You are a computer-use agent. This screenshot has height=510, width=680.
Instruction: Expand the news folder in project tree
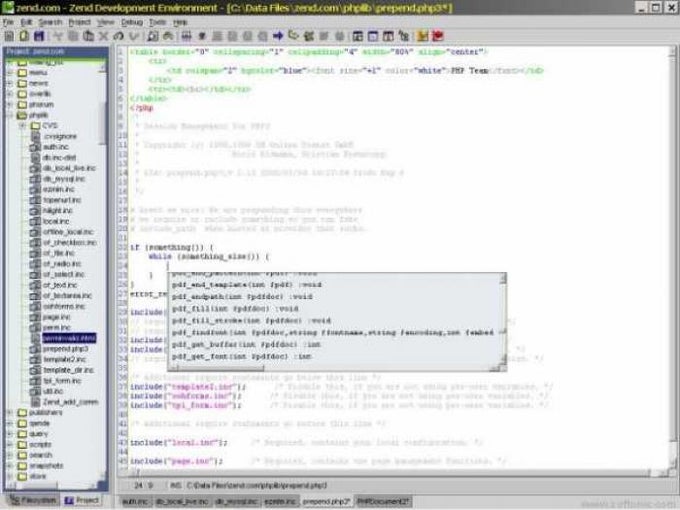[10, 83]
